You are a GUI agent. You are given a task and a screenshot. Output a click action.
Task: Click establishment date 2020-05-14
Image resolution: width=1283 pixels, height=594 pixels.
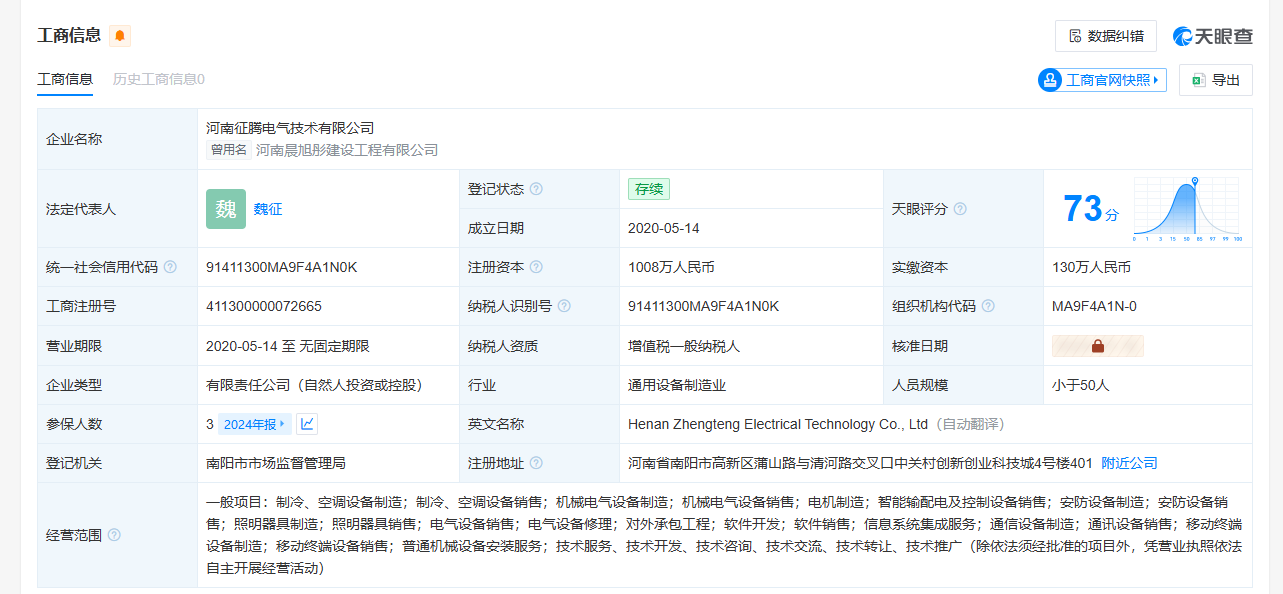tap(665, 228)
